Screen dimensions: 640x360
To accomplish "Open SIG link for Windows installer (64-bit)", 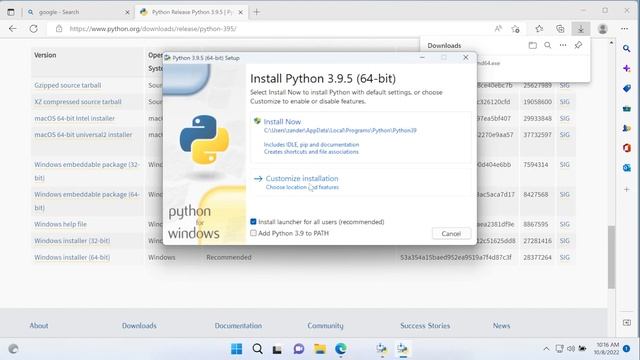I will (564, 258).
